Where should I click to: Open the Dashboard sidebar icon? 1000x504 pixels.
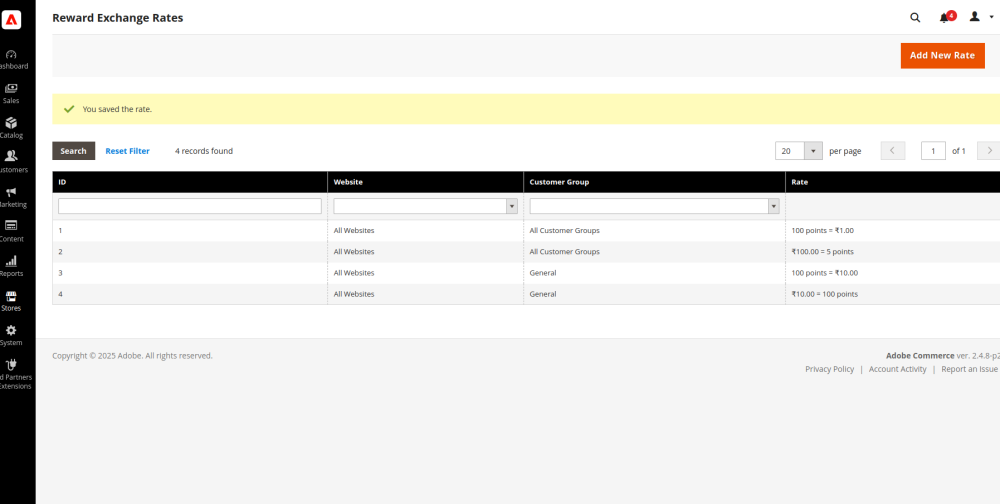pos(11,55)
